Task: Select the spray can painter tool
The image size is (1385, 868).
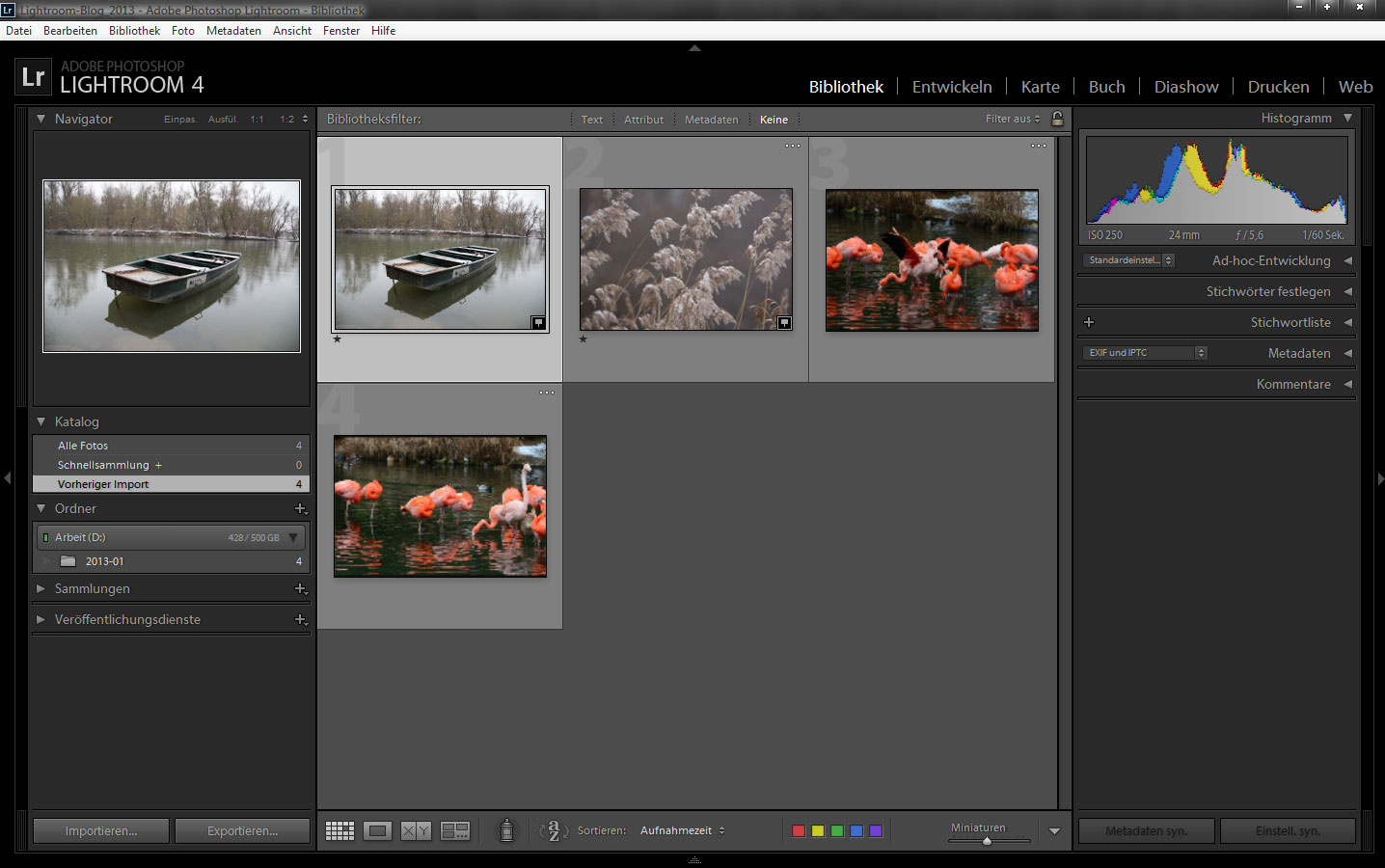Action: pyautogui.click(x=506, y=830)
